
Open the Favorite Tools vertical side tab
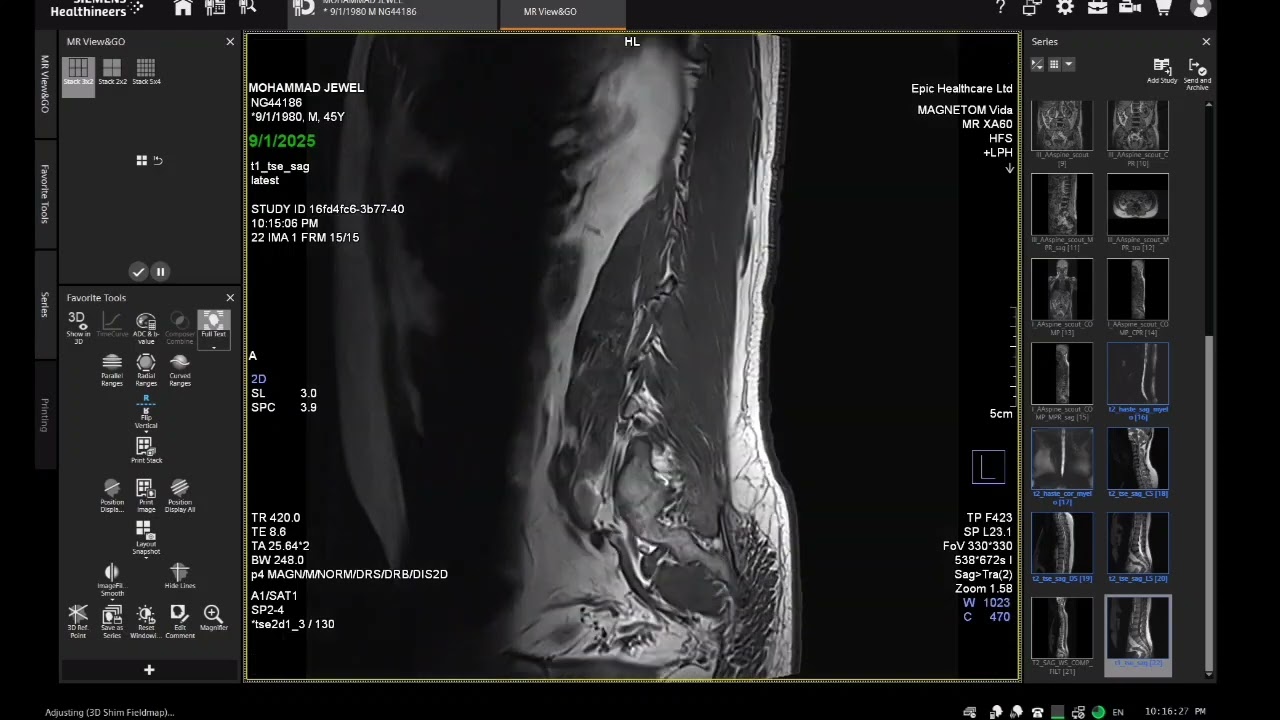click(x=45, y=194)
